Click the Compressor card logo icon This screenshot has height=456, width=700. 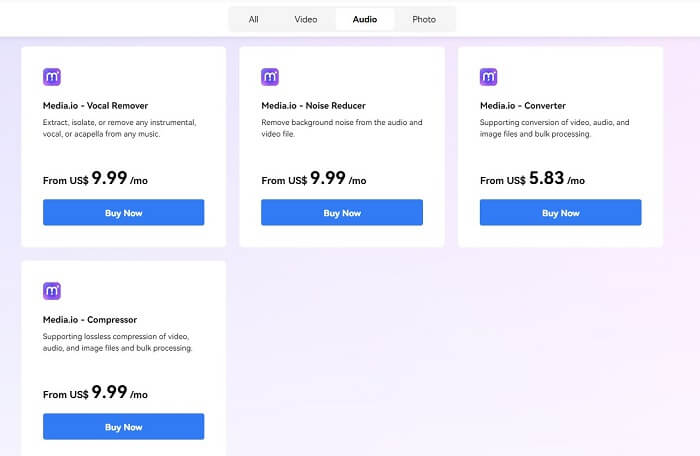coord(52,291)
